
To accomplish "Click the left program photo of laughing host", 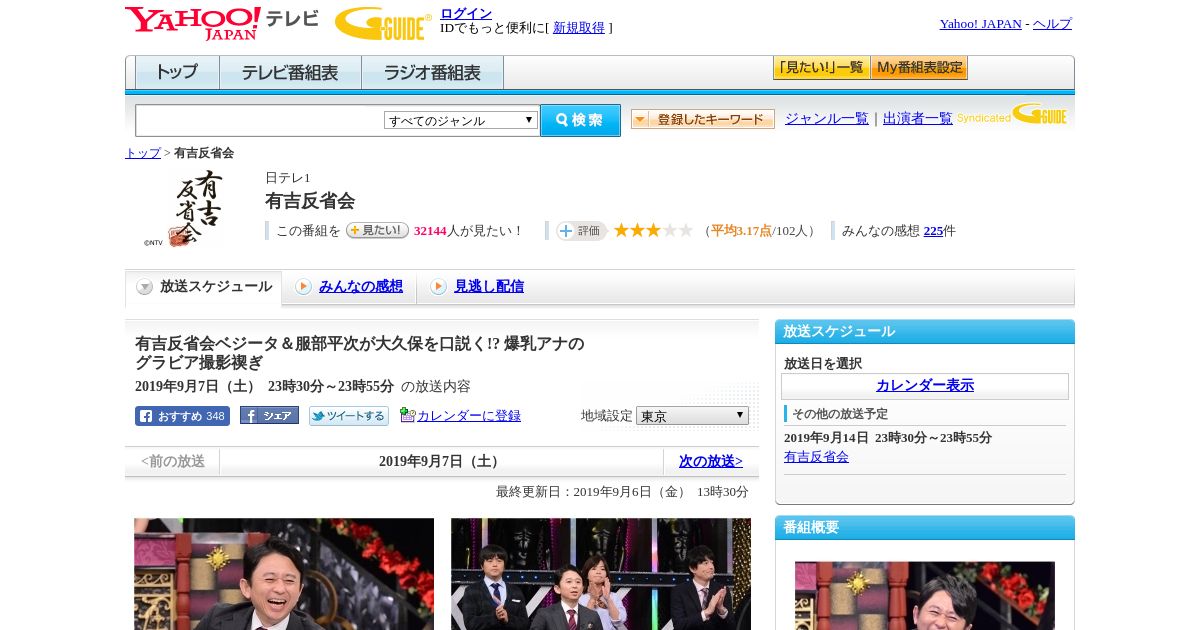I will click(x=284, y=574).
